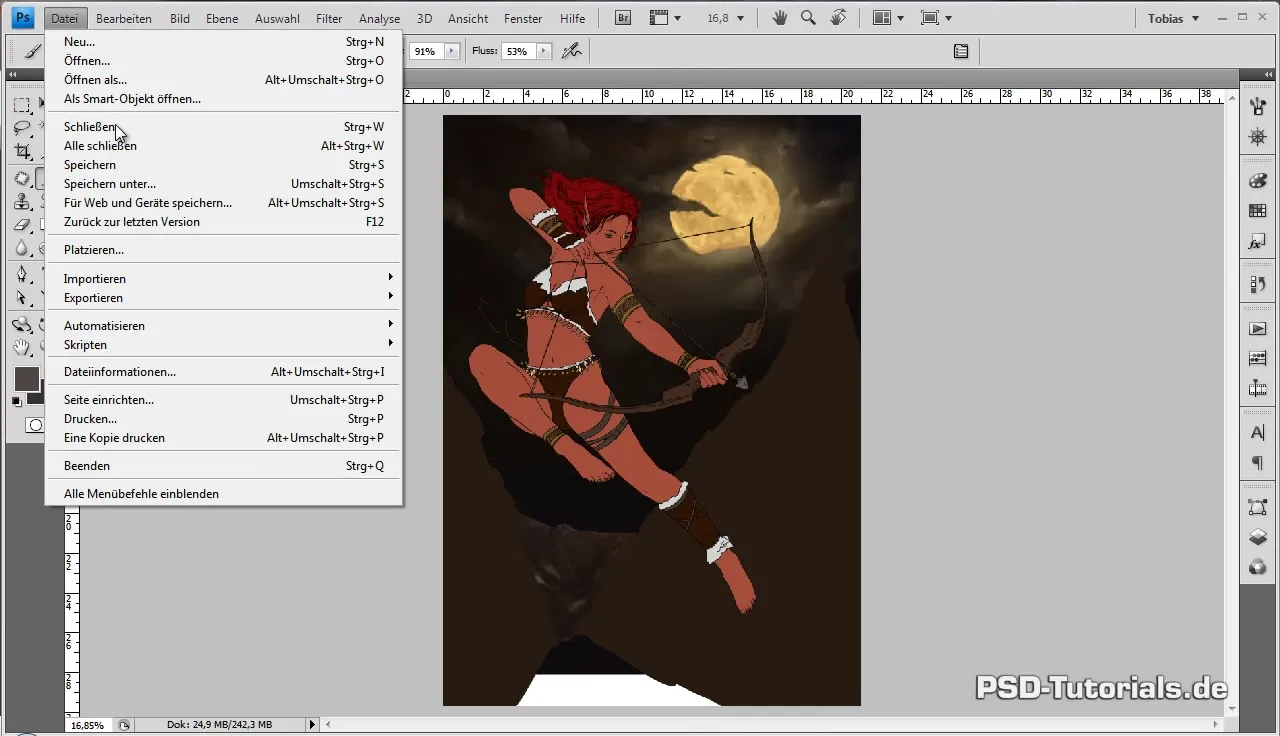Select the Blur drop tool in the toolbox
Viewport: 1280px width, 736px height.
pyautogui.click(x=22, y=248)
